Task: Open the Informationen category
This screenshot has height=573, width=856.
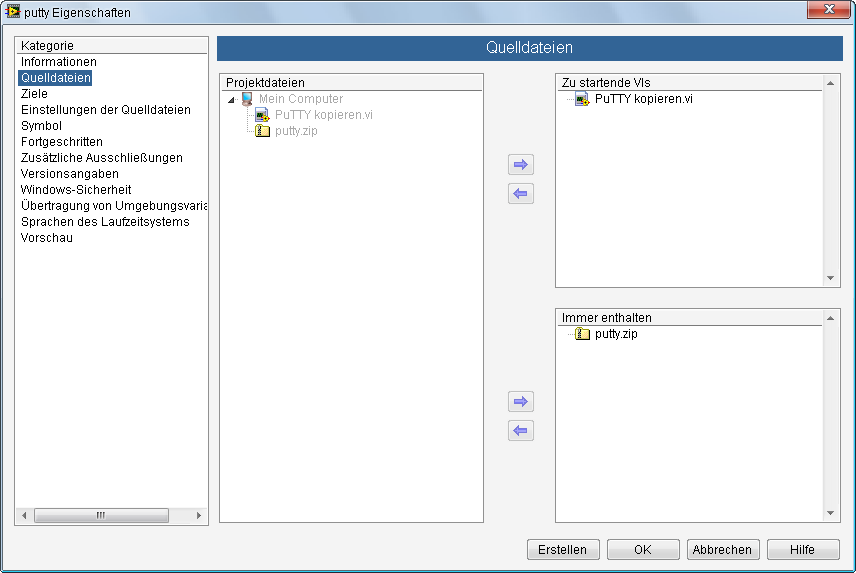Action: click(58, 62)
